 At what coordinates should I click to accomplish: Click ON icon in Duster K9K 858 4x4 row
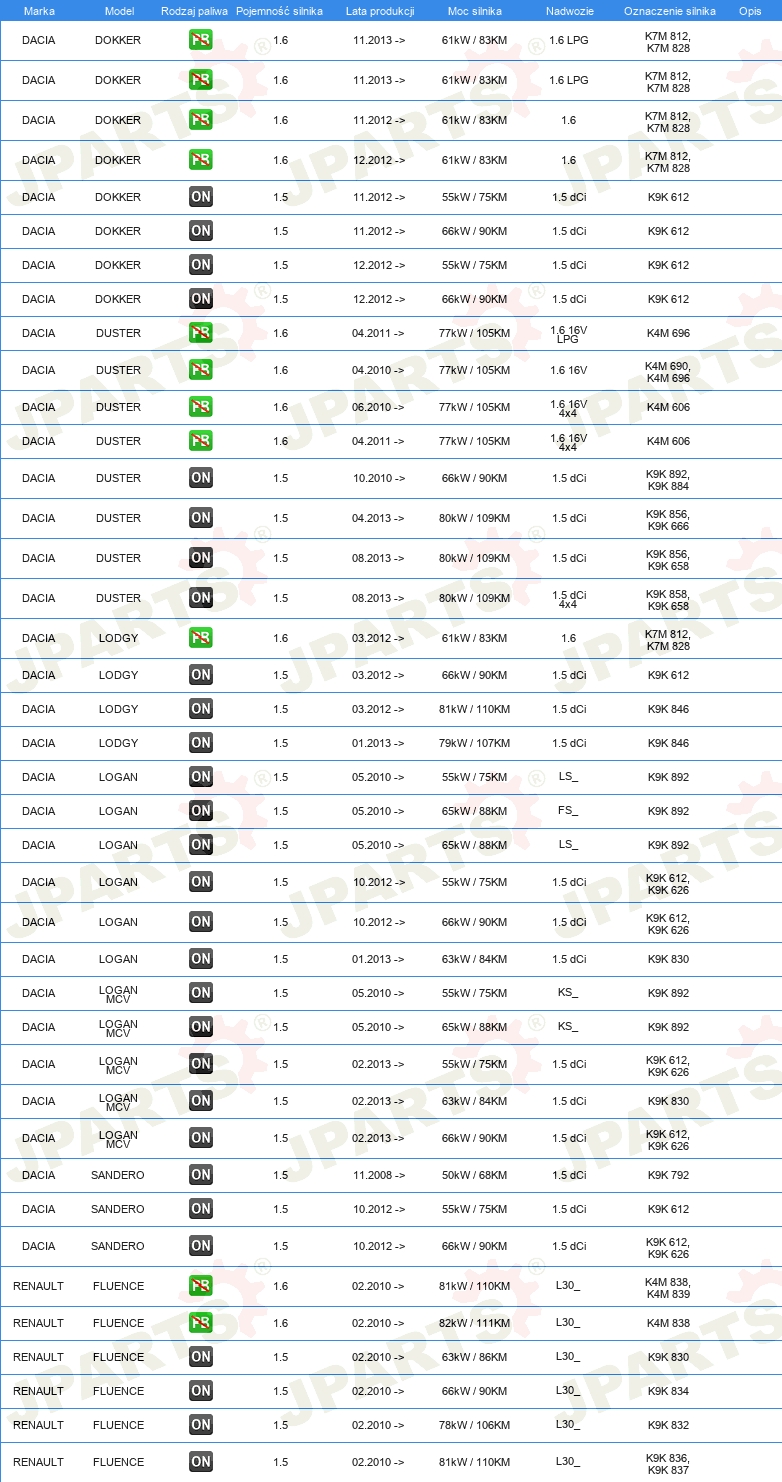point(200,598)
